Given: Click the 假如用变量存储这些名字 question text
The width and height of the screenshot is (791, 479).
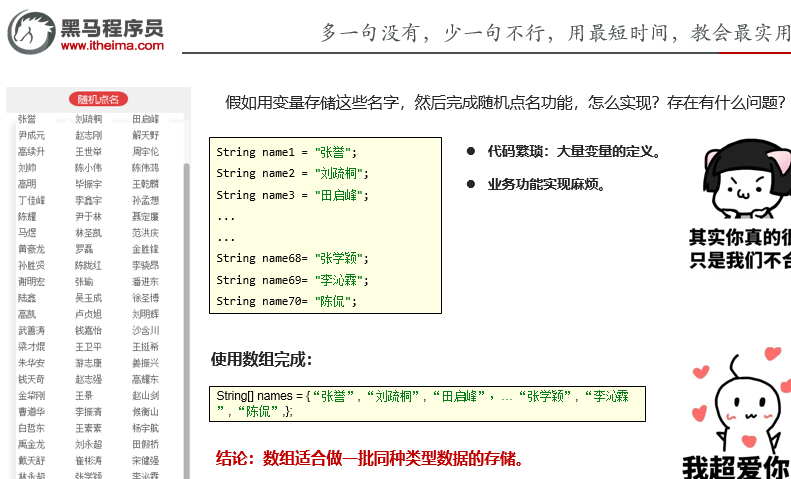Looking at the screenshot, I should coord(505,103).
